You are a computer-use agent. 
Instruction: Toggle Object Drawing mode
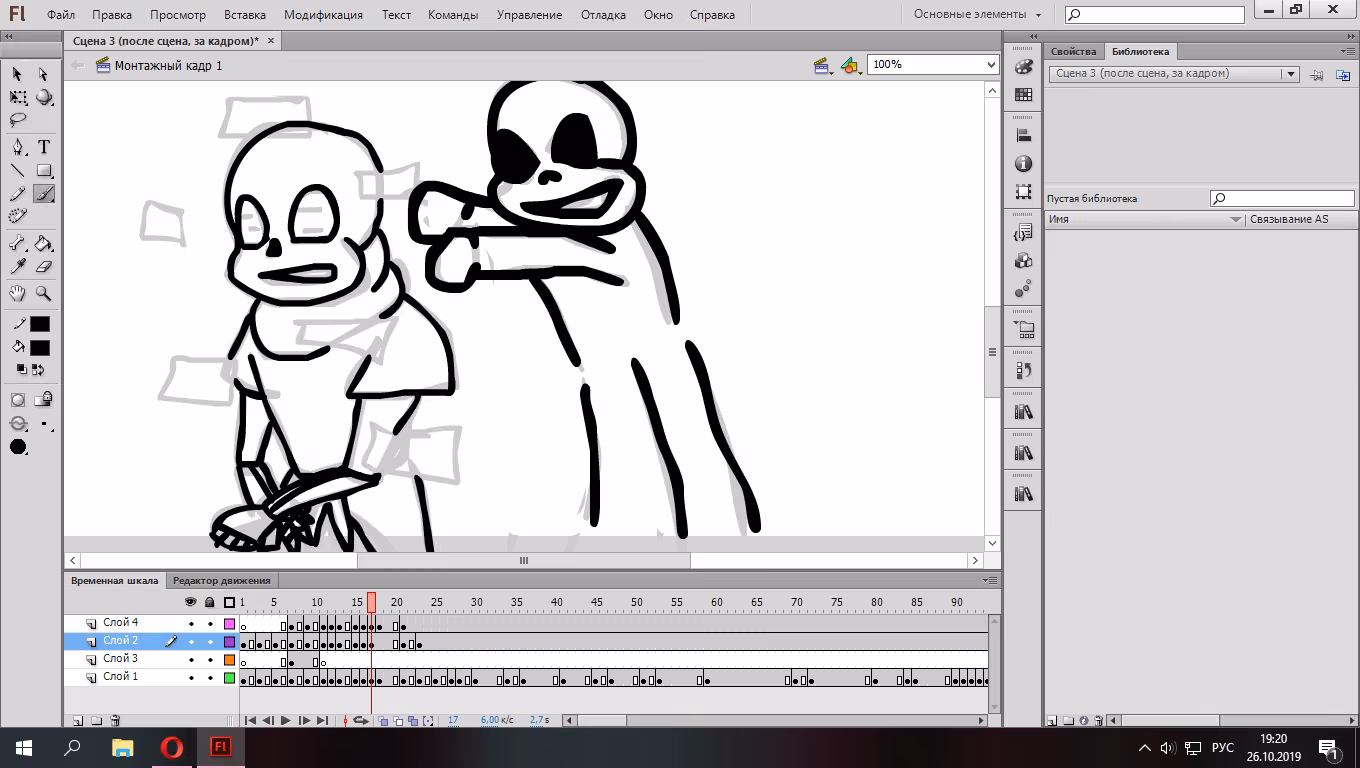click(18, 400)
